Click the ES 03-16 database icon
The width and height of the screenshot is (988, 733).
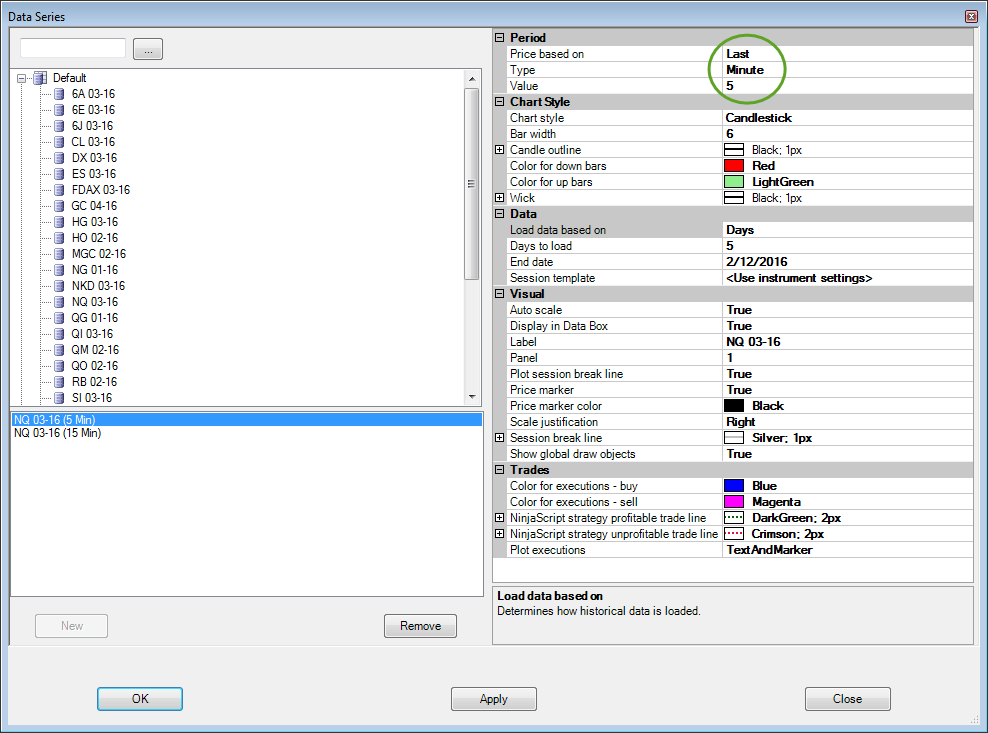click(x=59, y=174)
